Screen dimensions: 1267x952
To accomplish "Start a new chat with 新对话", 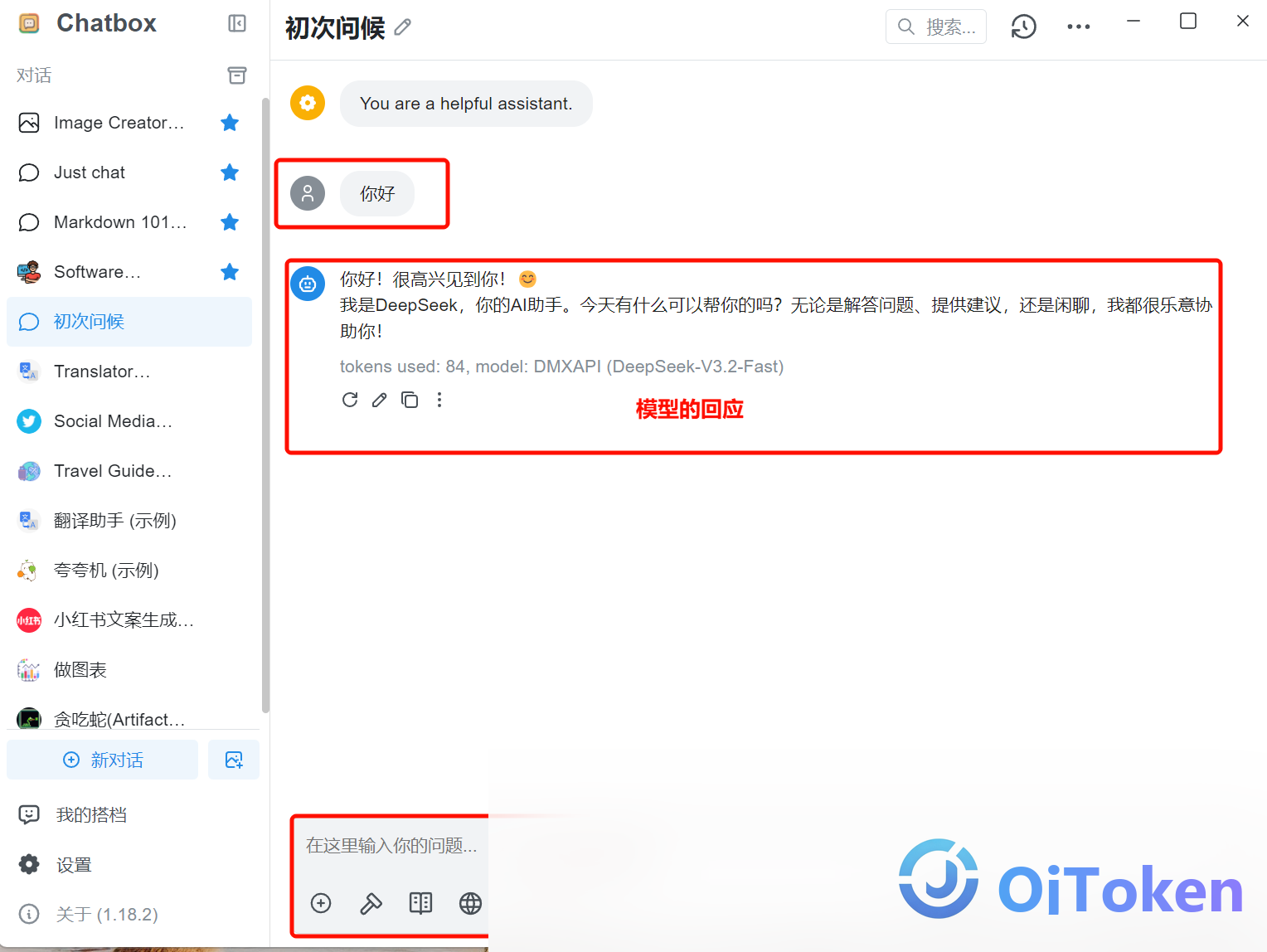I will (x=103, y=760).
